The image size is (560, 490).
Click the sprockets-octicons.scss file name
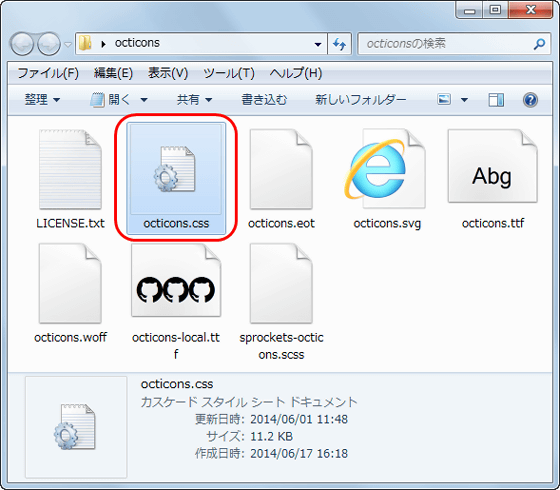coord(281,346)
